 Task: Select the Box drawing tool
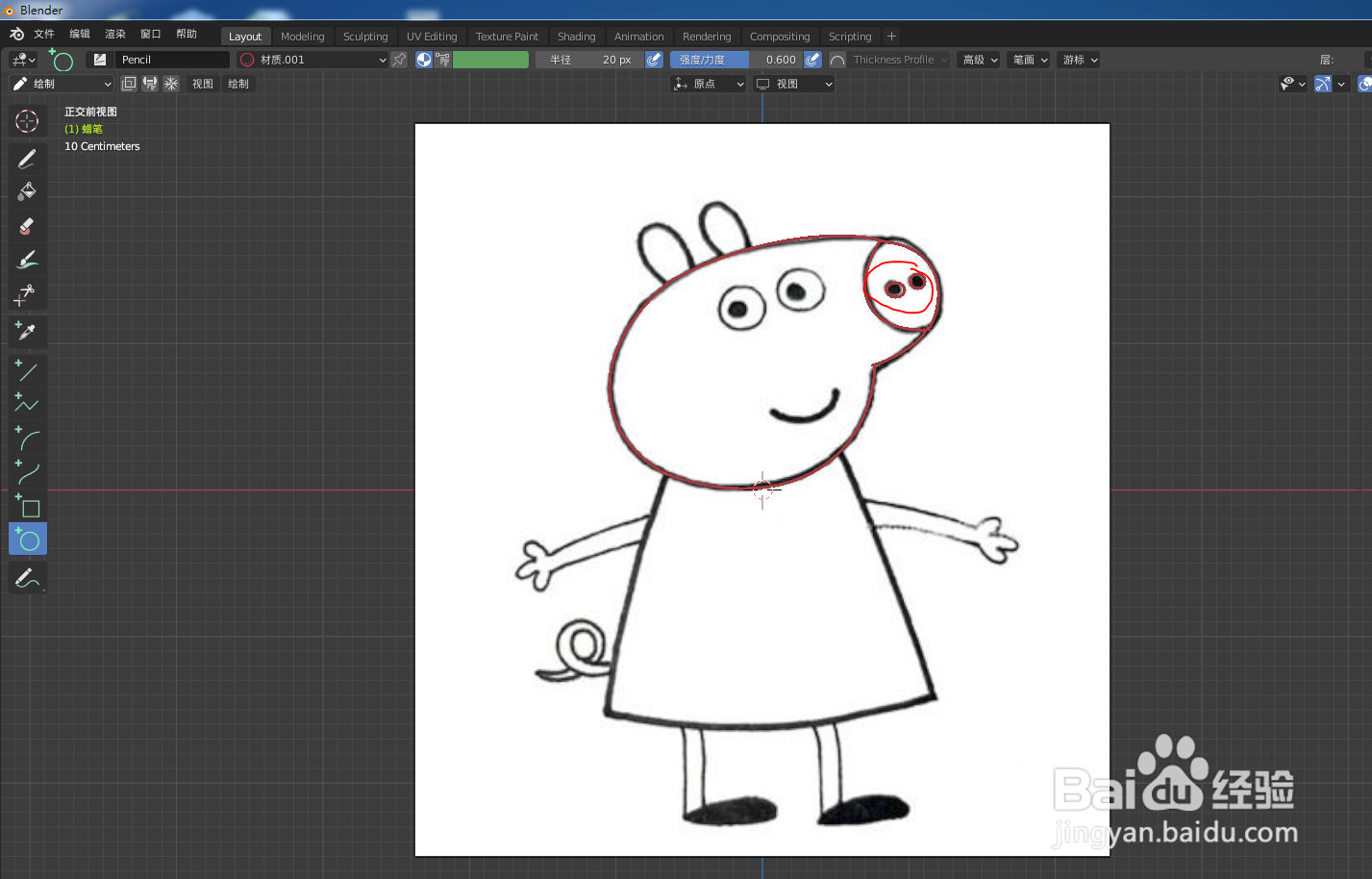(26, 506)
